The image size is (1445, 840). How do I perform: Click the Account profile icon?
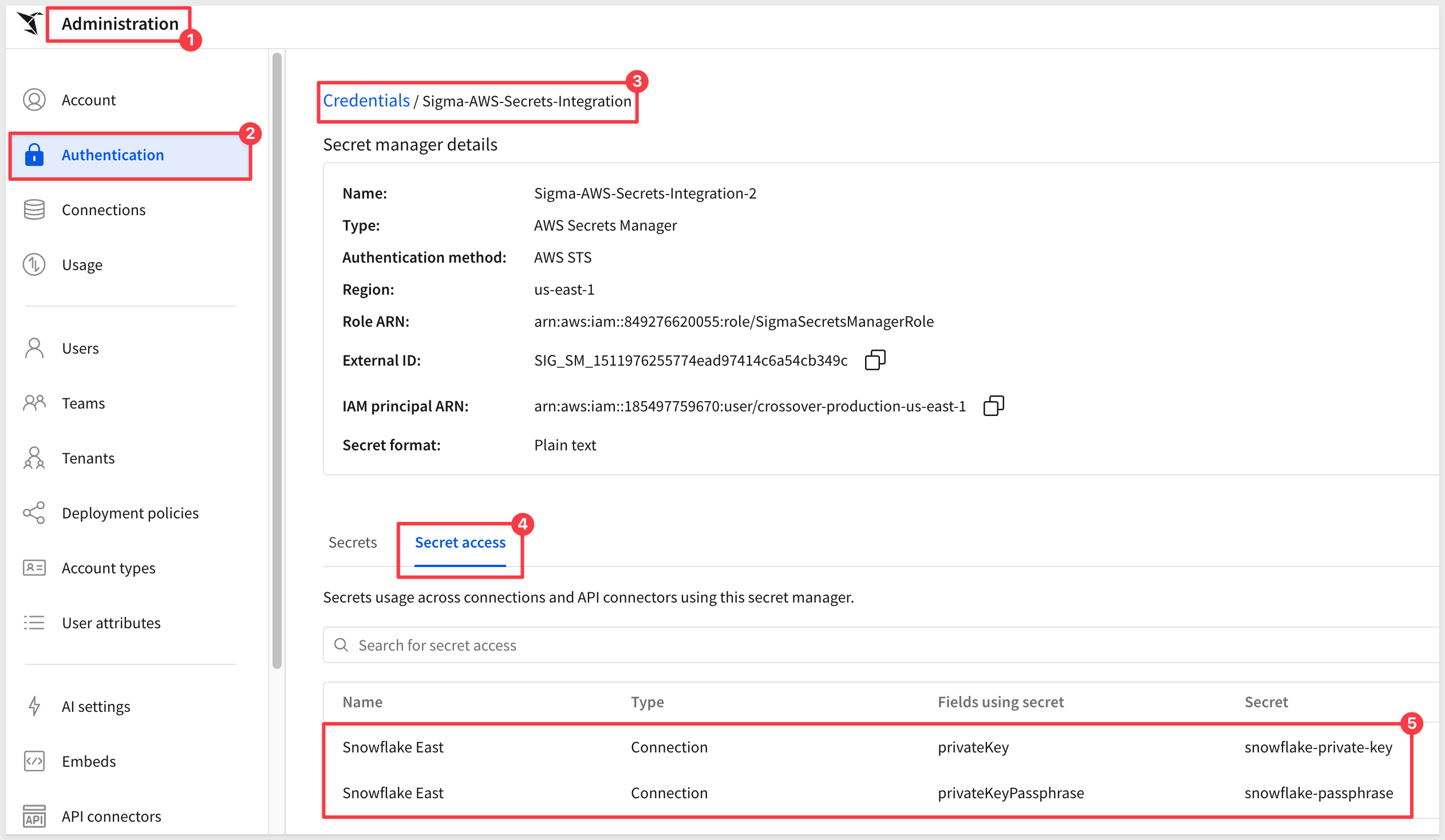[x=34, y=100]
